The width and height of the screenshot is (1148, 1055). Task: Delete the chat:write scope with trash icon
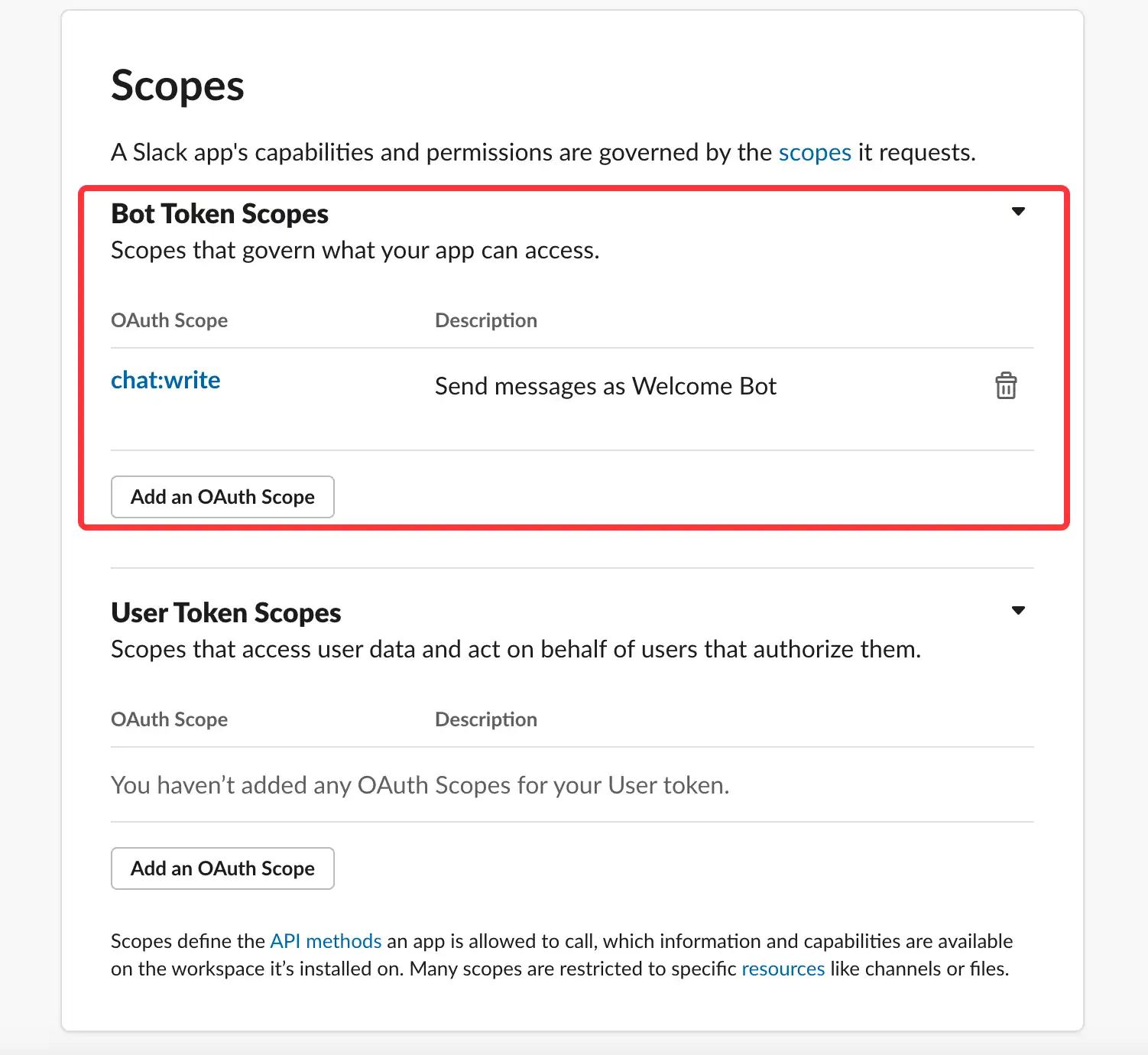1006,386
